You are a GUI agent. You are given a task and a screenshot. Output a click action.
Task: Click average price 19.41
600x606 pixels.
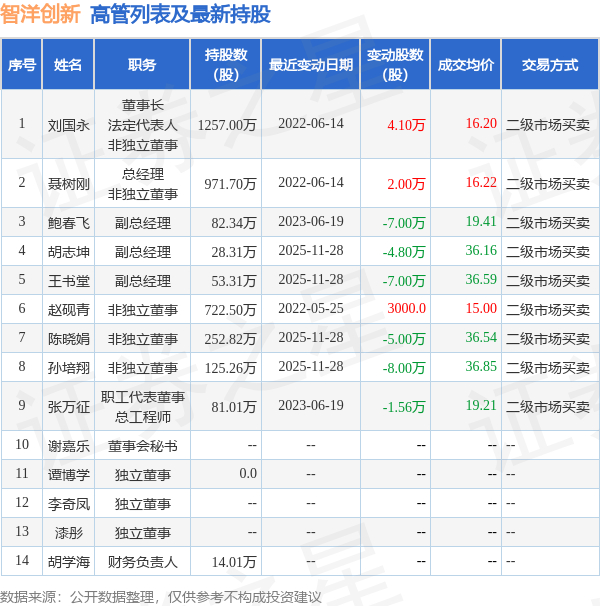[x=481, y=221]
